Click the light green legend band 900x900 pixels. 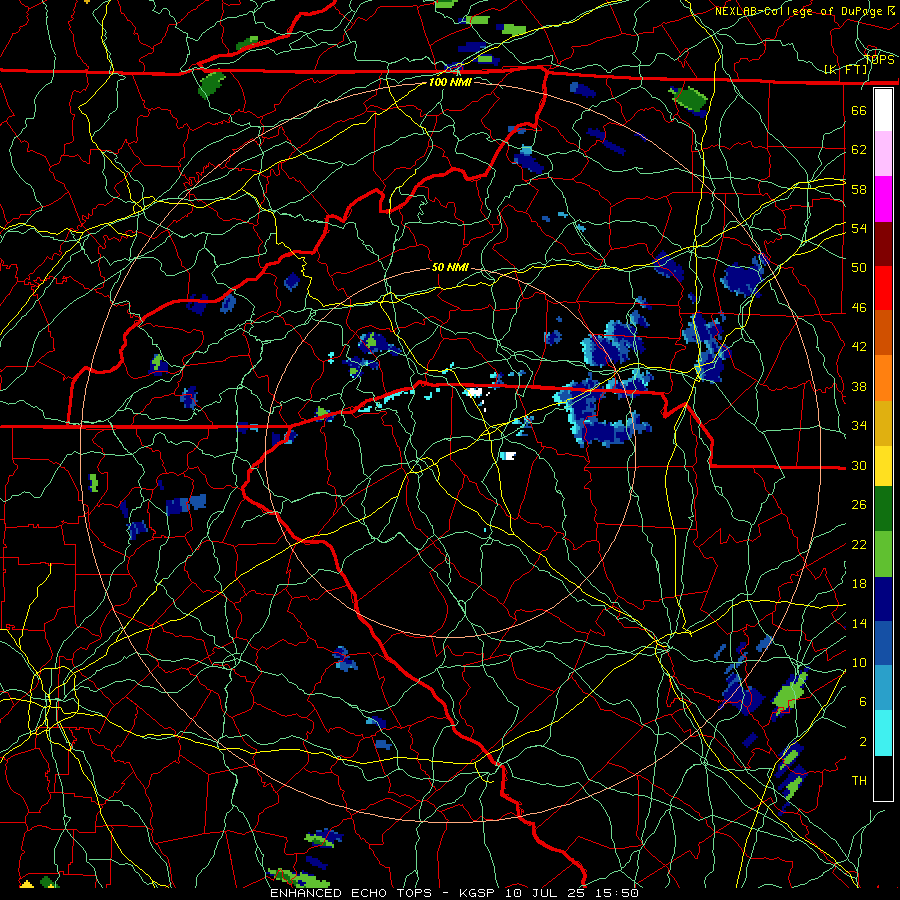click(883, 554)
